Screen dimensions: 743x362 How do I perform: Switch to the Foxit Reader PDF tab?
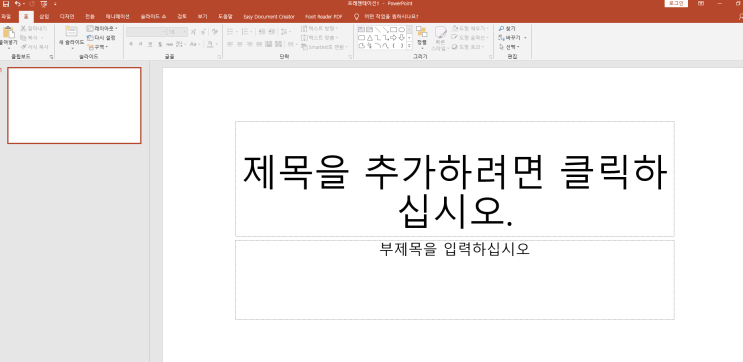(324, 17)
